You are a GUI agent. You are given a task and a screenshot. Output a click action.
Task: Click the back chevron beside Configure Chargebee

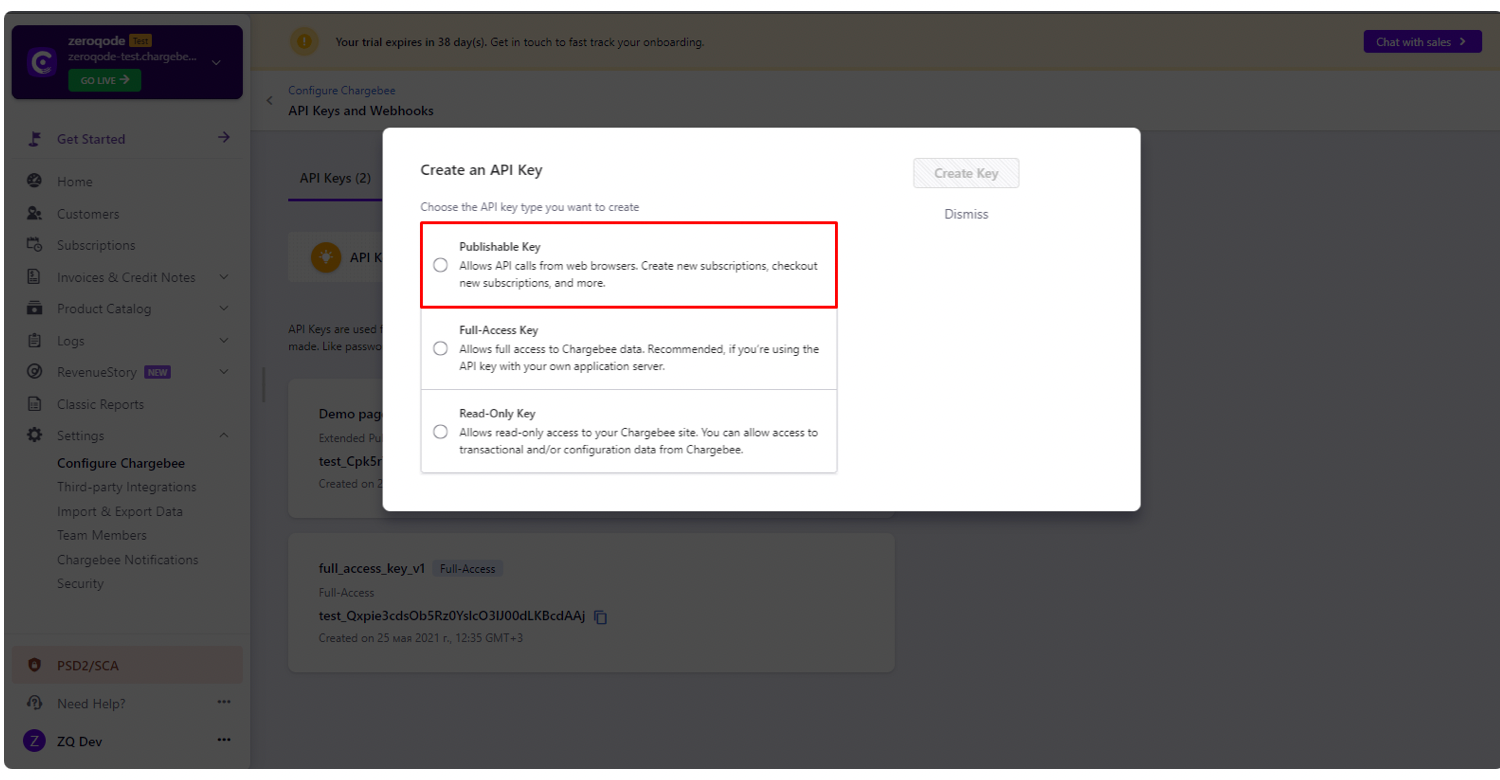269,101
